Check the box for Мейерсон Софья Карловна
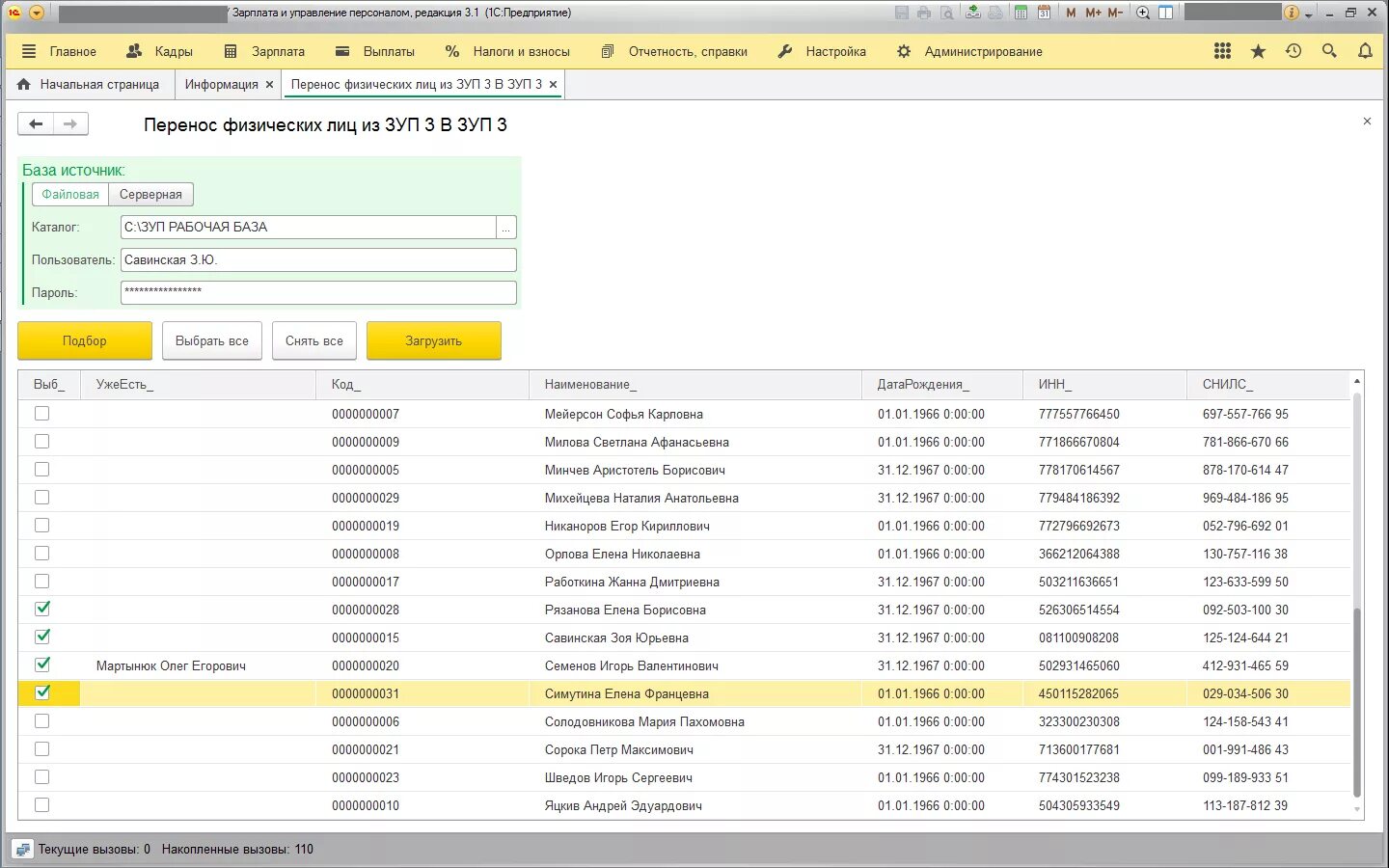 [x=41, y=413]
